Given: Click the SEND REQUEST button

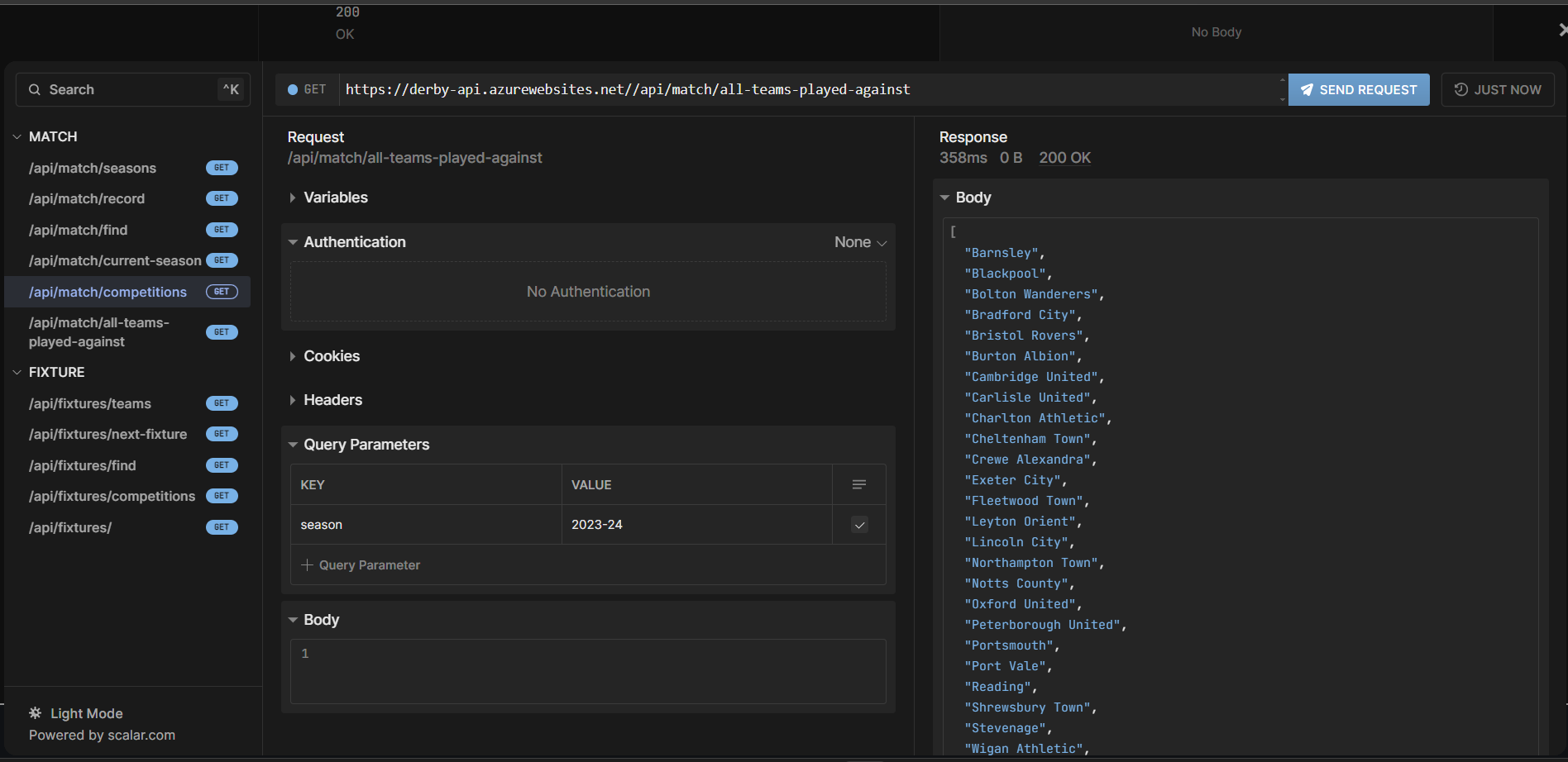Looking at the screenshot, I should point(1358,89).
